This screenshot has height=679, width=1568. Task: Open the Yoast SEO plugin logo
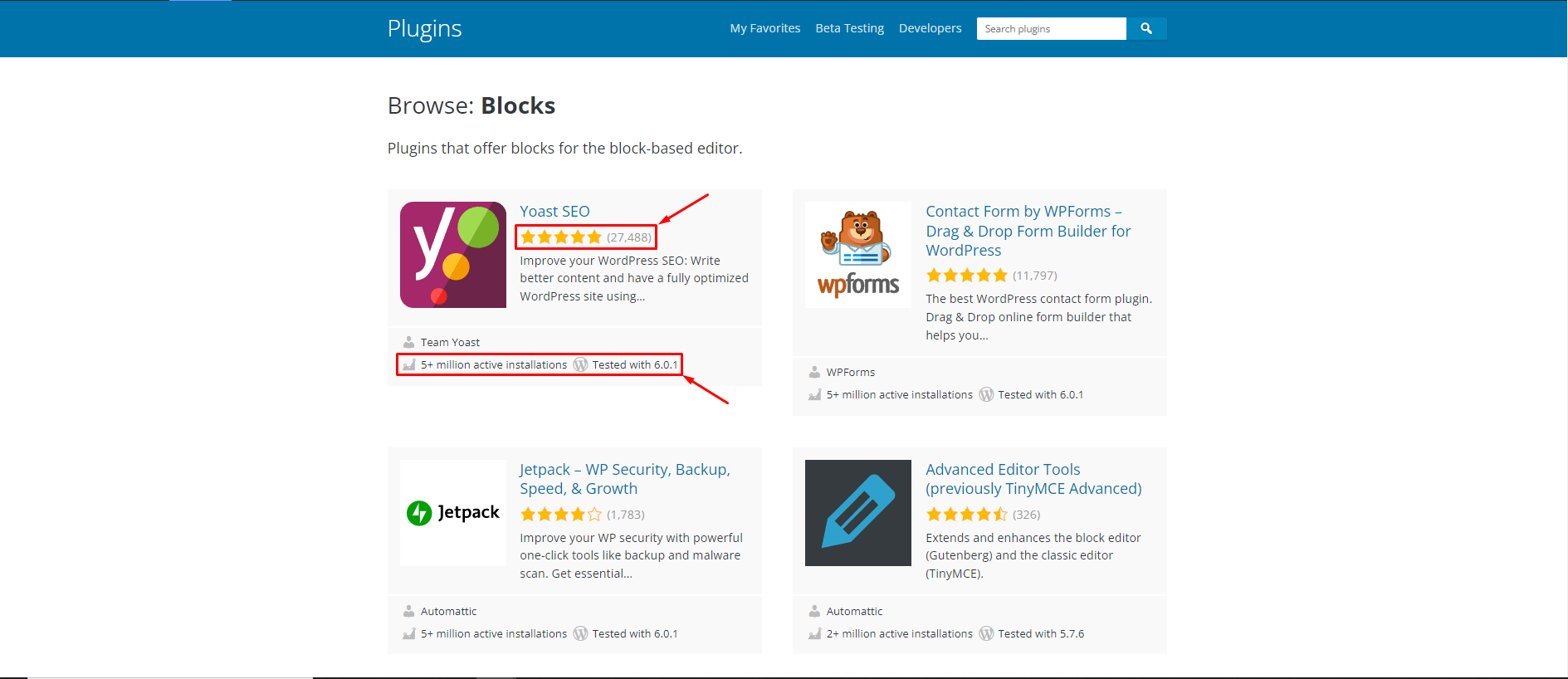[453, 255]
